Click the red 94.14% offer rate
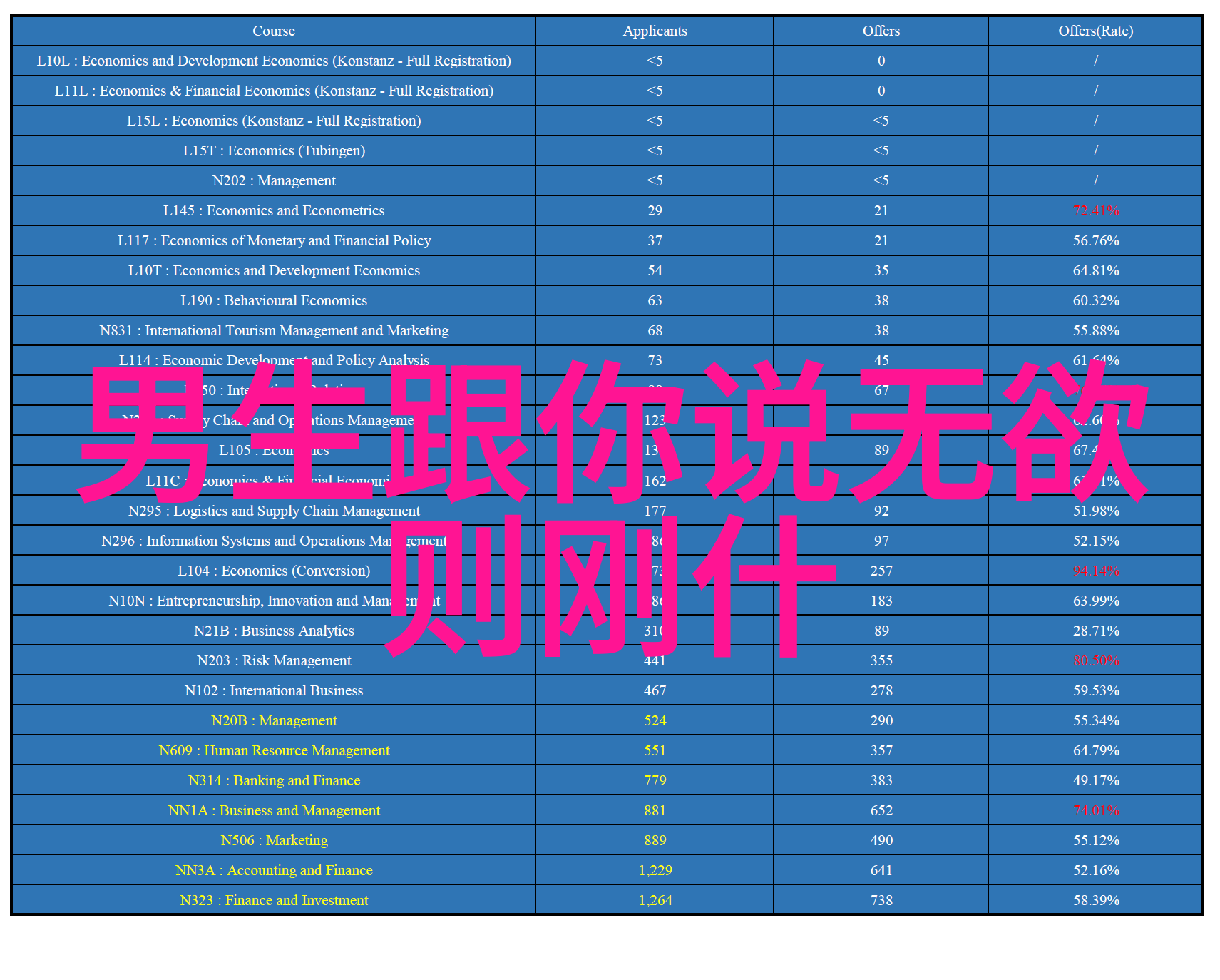Viewport: 1220px width, 980px height. coord(1096,571)
